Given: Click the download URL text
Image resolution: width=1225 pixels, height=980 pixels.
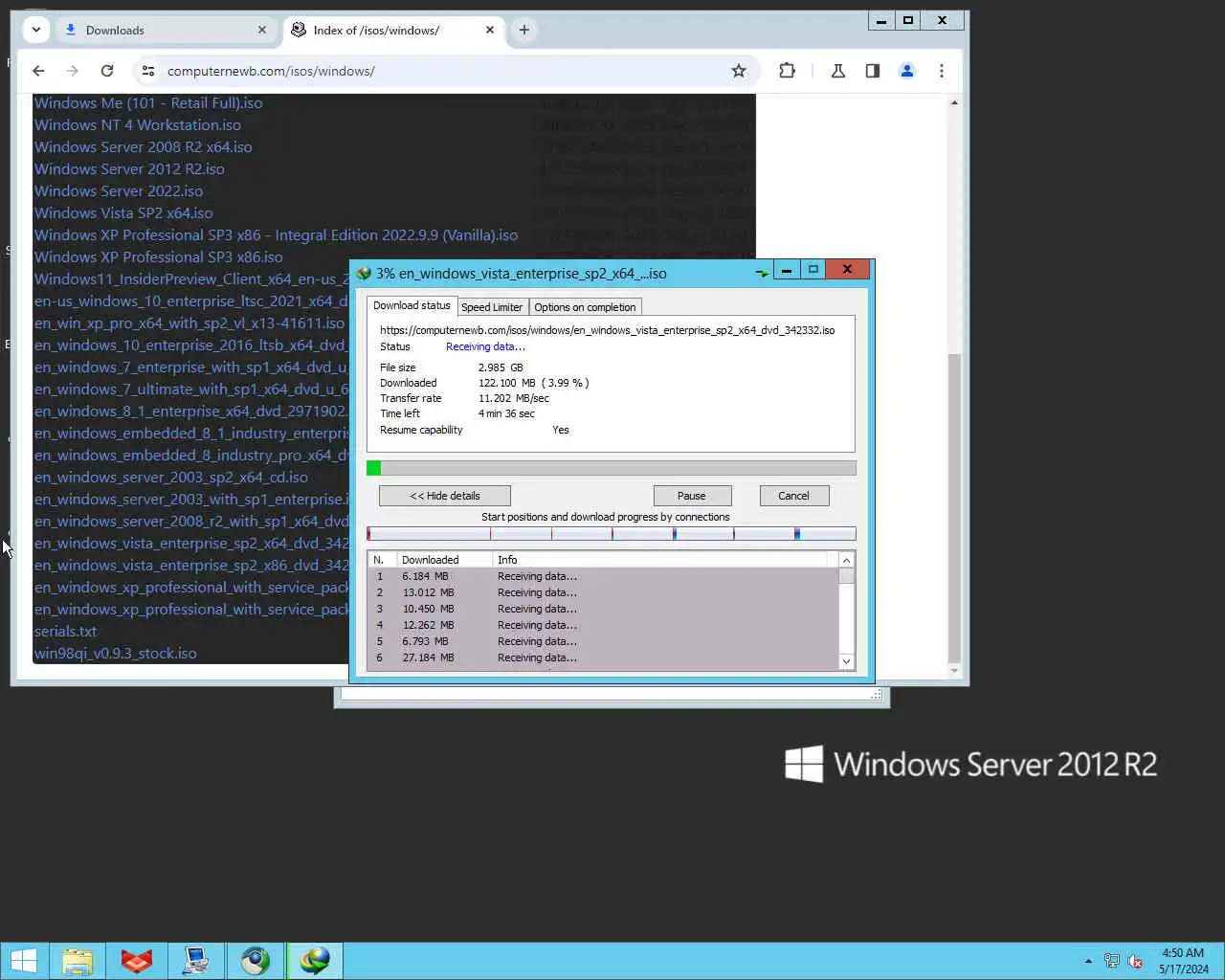Looking at the screenshot, I should pos(607,330).
